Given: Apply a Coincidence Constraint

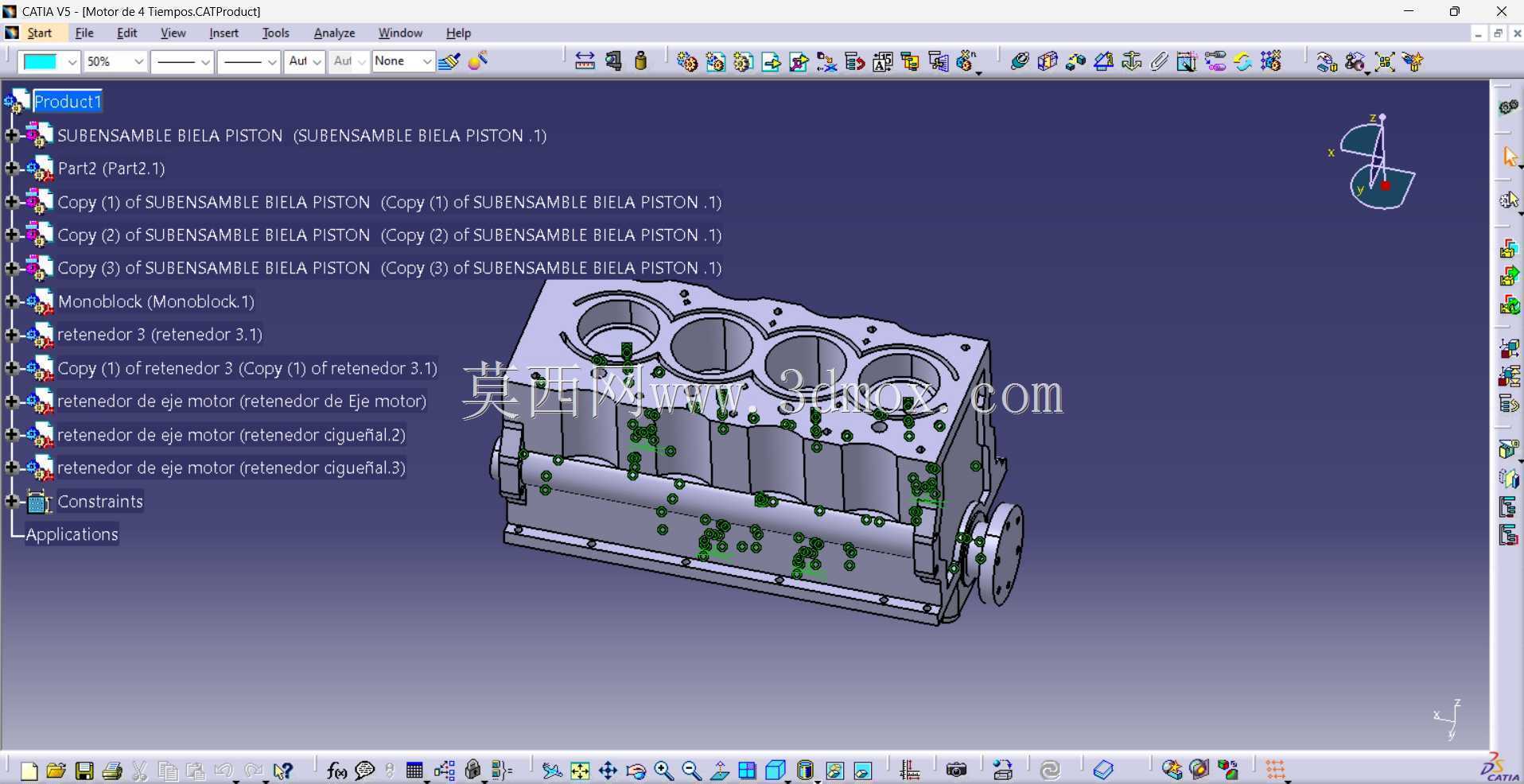Looking at the screenshot, I should [x=1020, y=61].
